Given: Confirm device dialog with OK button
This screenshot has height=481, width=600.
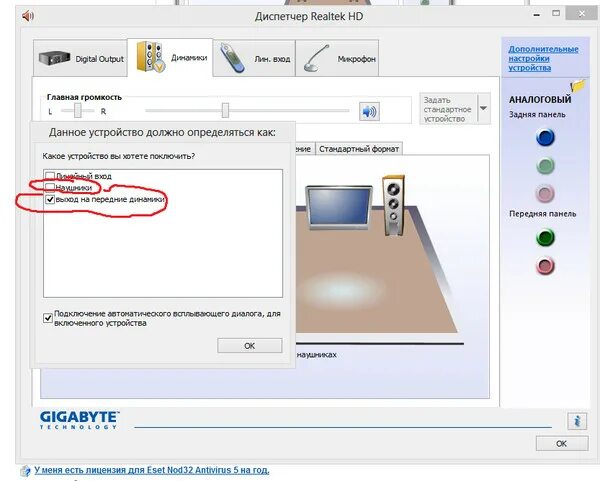Looking at the screenshot, I should pyautogui.click(x=249, y=346).
